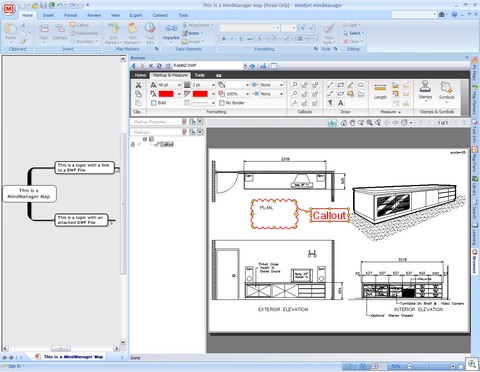The width and height of the screenshot is (480, 372).
Task: Open the MindManager application button
Action: pyautogui.click(x=9, y=8)
